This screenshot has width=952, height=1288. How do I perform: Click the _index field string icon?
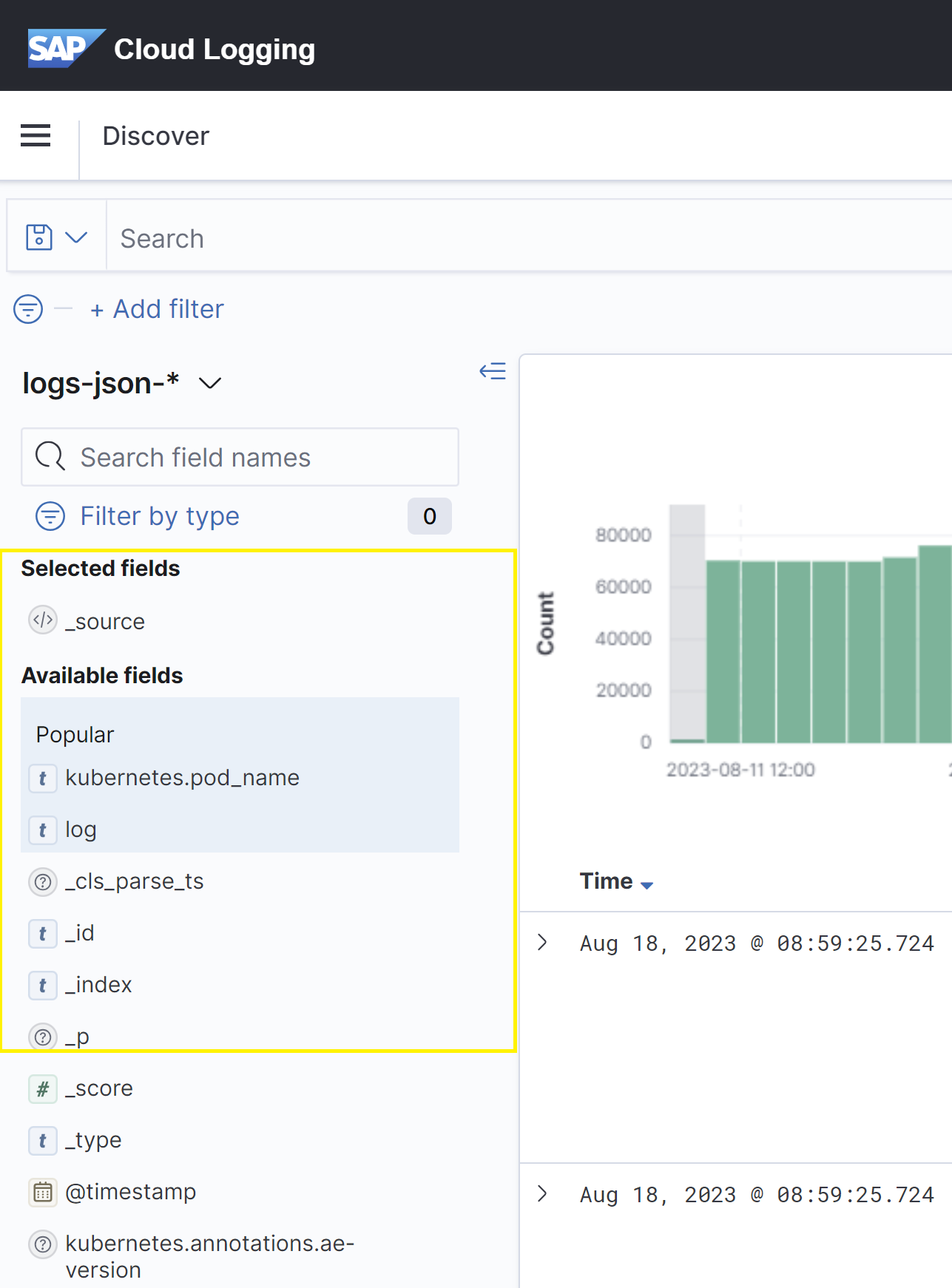(x=43, y=985)
